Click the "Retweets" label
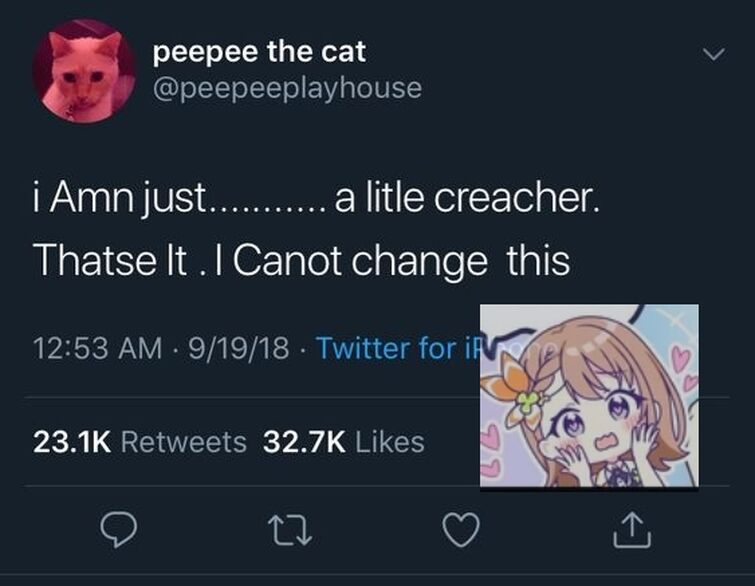 [183, 442]
